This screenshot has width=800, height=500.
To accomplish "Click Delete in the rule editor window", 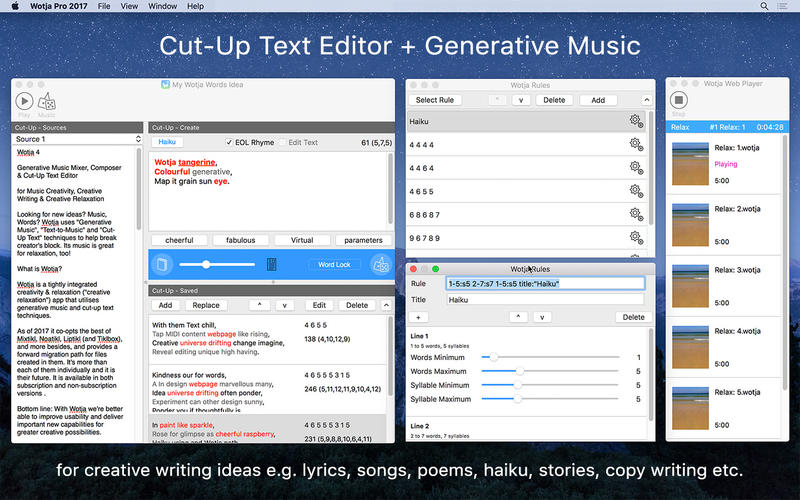I will coord(634,317).
